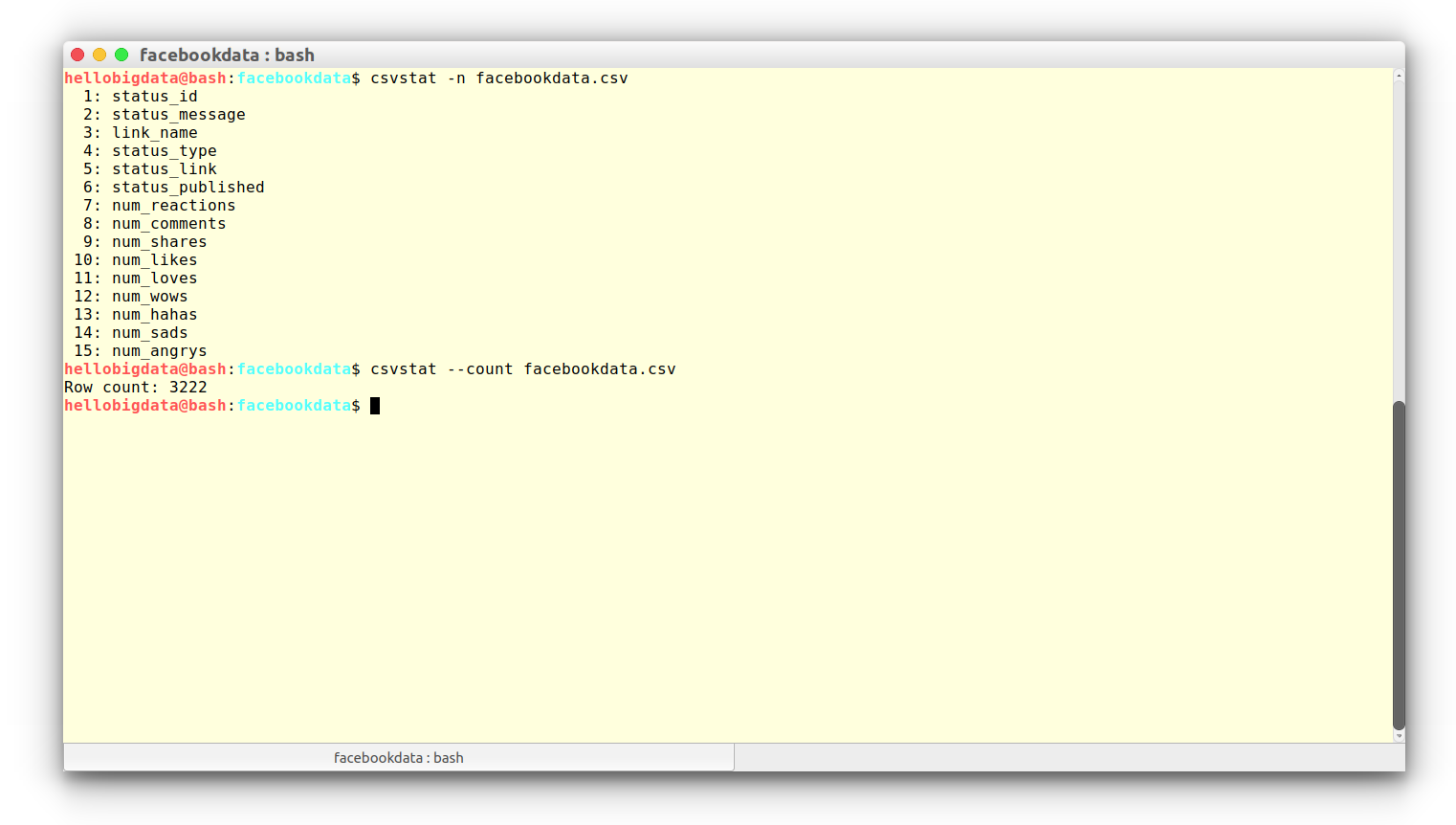Click the 'csvstat -n facebookdata.csv' command text

pyautogui.click(x=499, y=78)
